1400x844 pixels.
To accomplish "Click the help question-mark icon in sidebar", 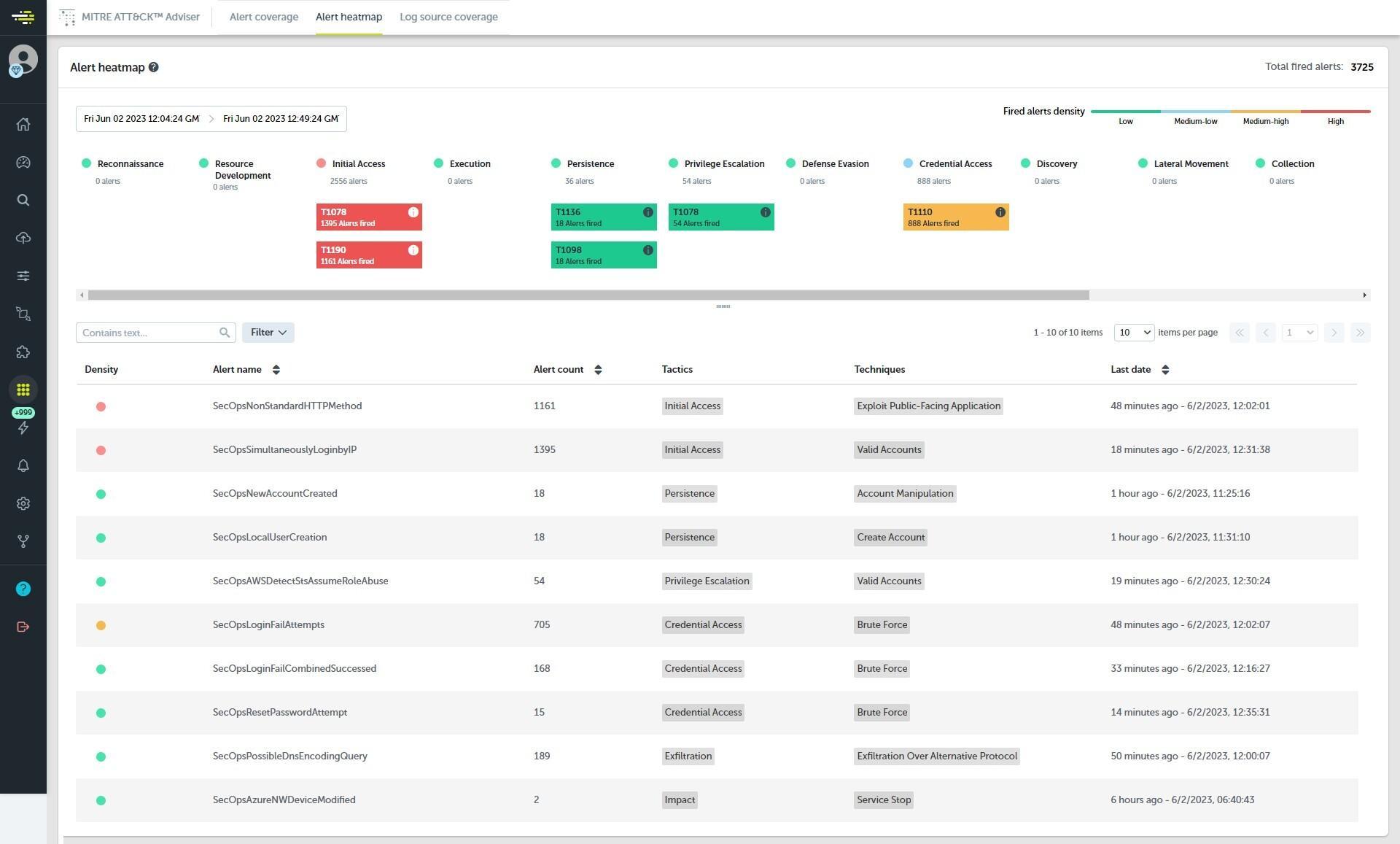I will pyautogui.click(x=23, y=588).
